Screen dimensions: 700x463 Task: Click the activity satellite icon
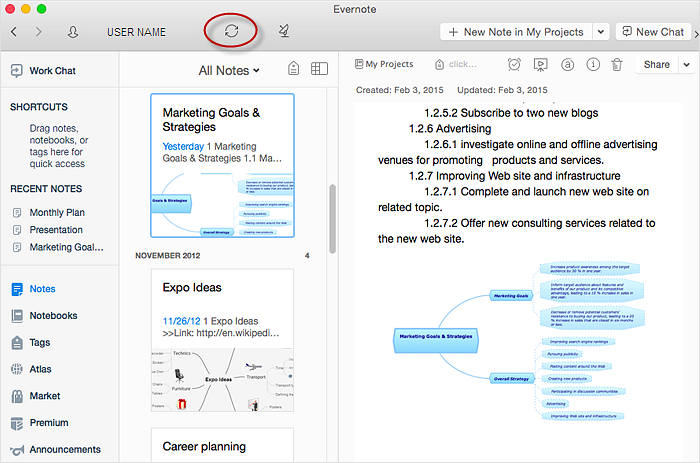[284, 31]
